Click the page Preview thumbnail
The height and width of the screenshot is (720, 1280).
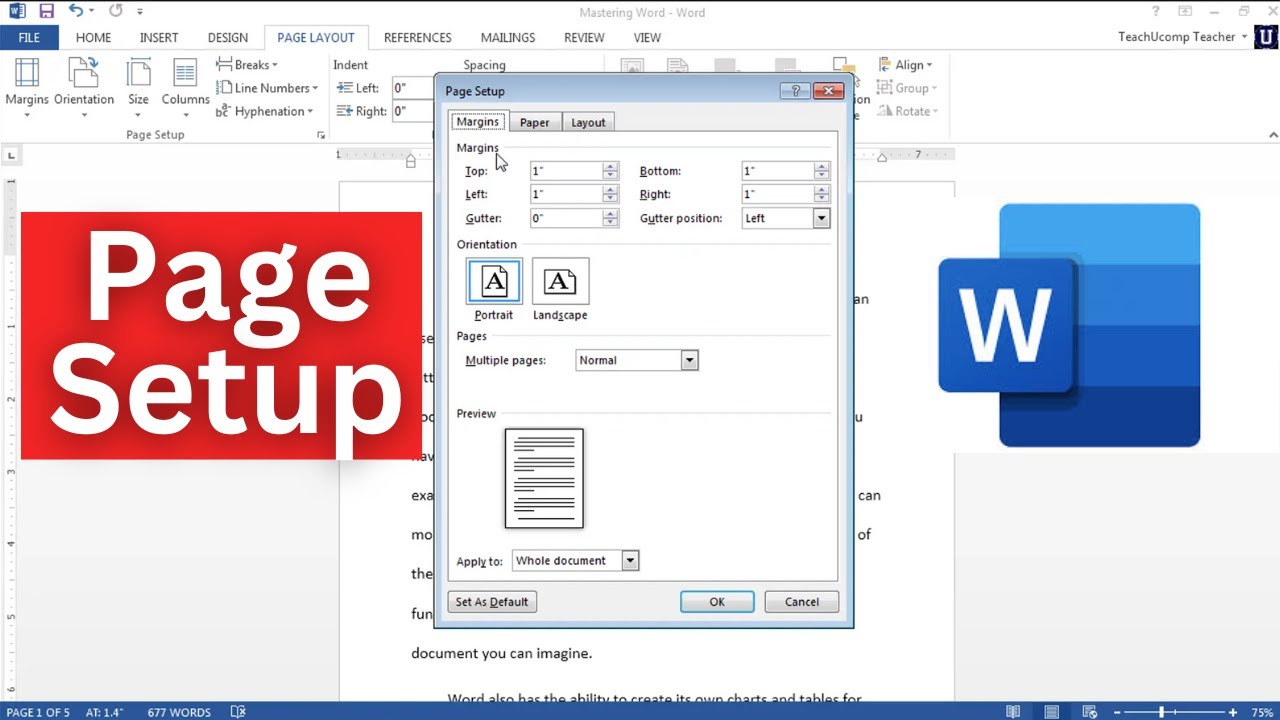[544, 478]
